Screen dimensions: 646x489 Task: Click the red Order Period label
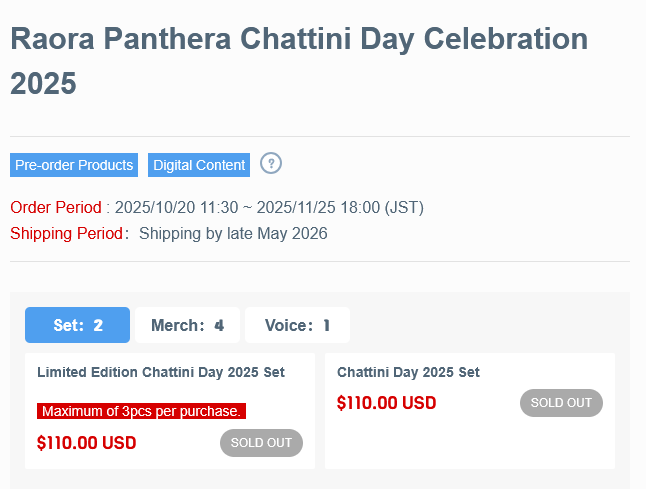[56, 208]
